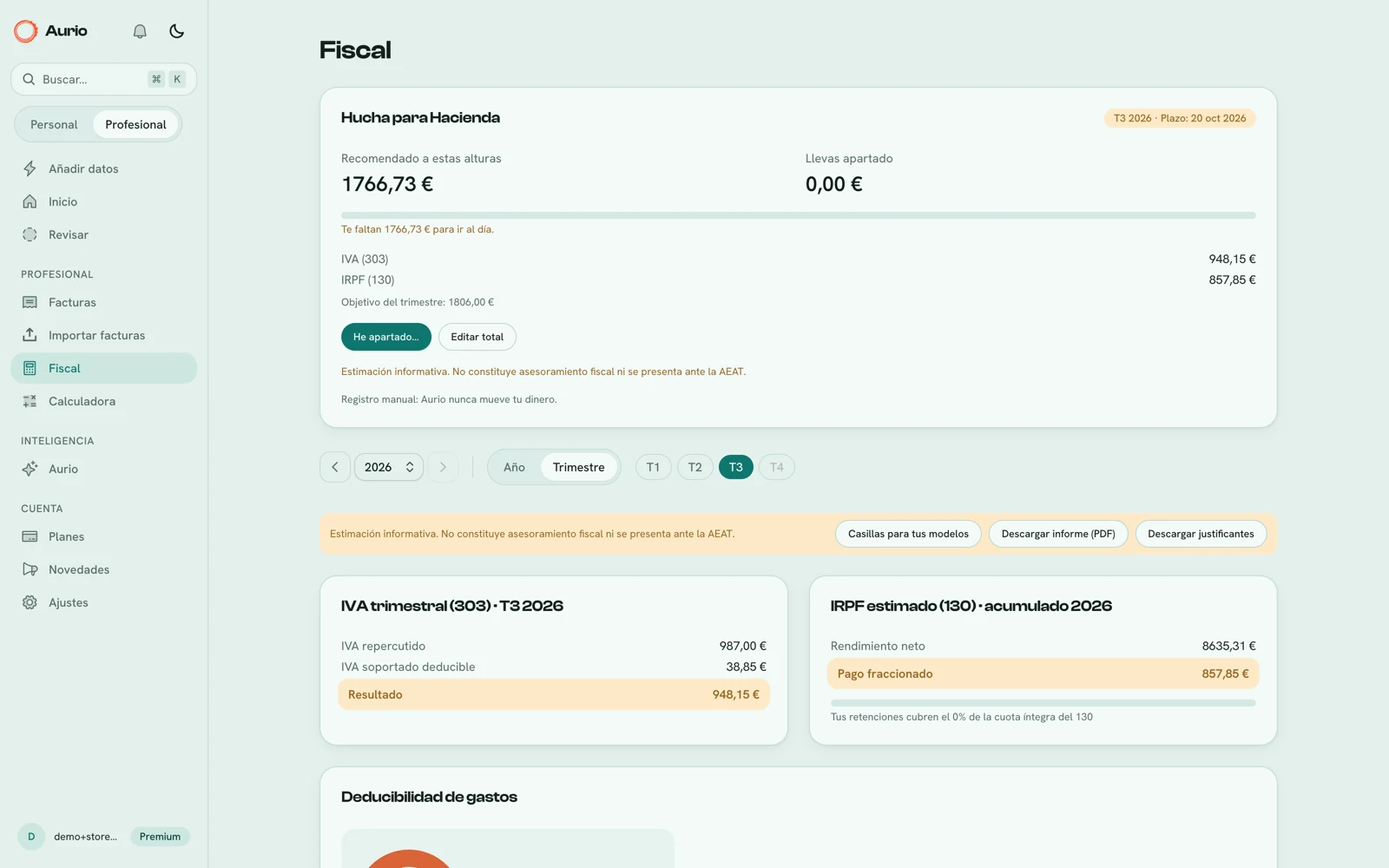Click the Hucha savings progress bar

pos(799,215)
